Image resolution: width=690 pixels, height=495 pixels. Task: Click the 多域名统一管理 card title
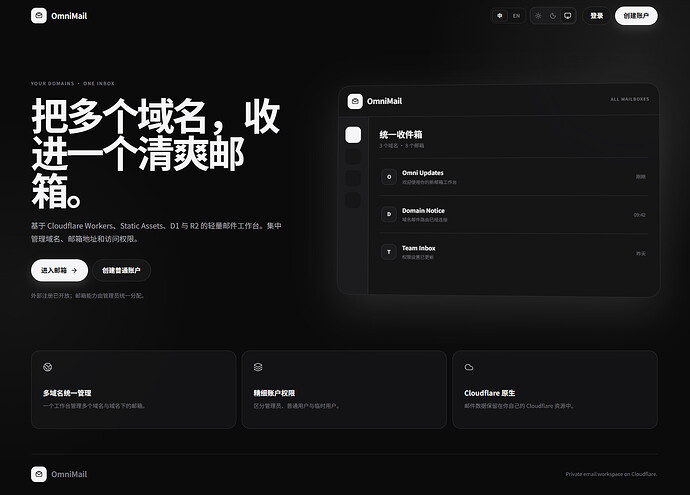67,393
